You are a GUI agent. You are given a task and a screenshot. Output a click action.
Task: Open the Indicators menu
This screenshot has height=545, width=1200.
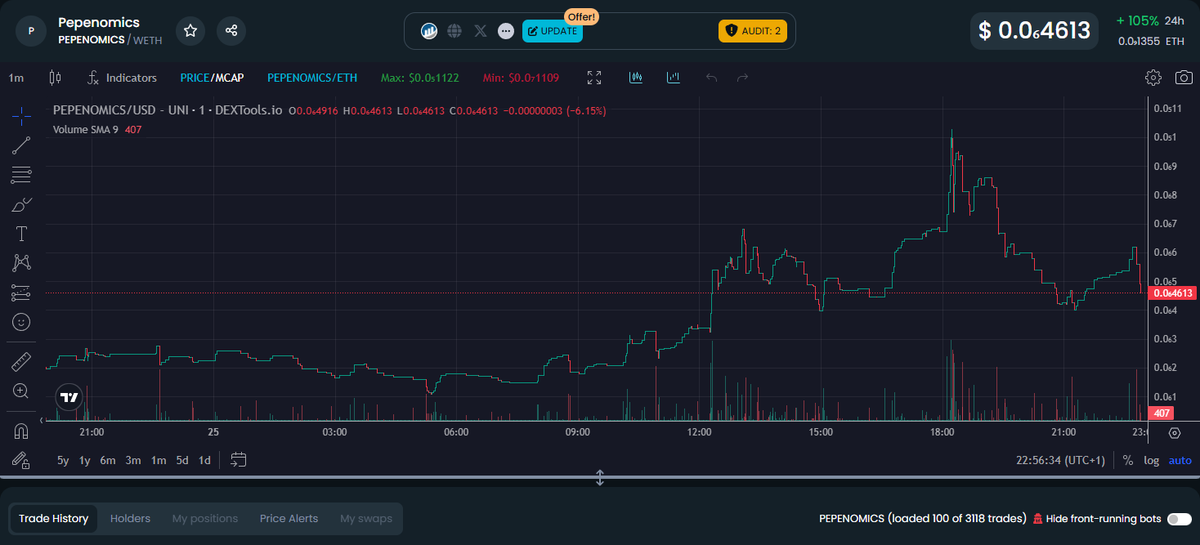point(122,78)
